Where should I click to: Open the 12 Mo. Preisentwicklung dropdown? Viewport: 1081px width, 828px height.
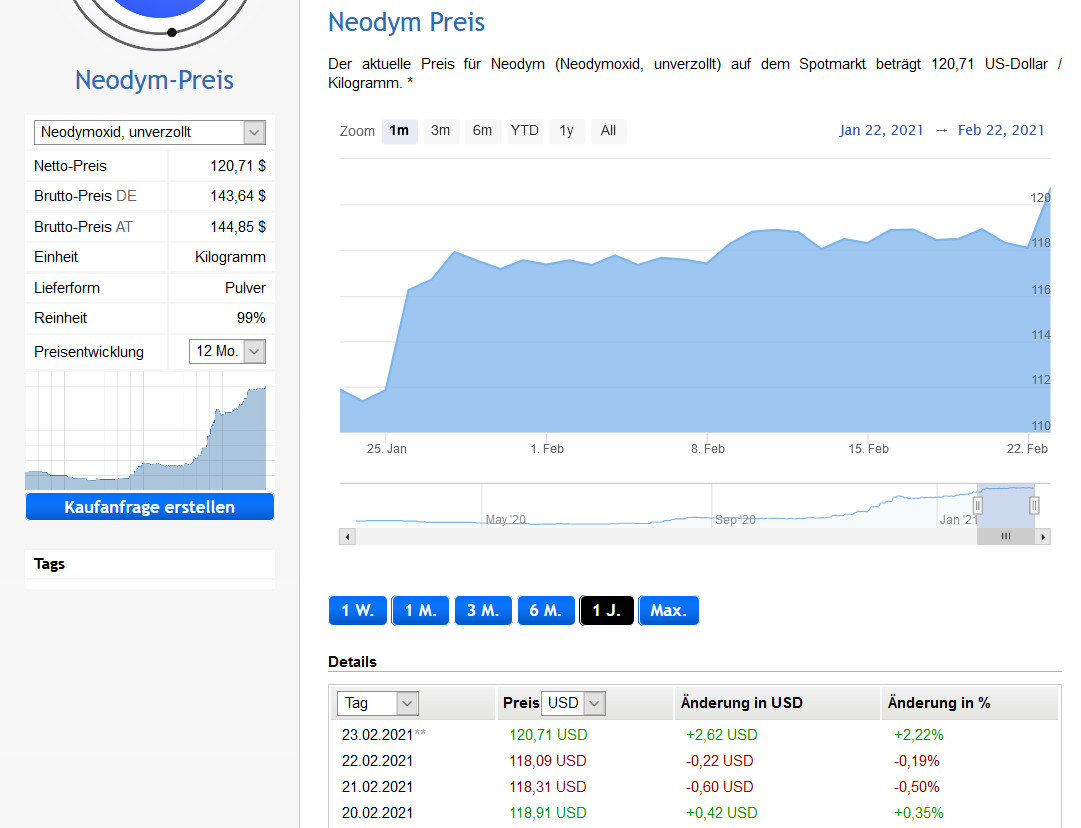(x=228, y=352)
